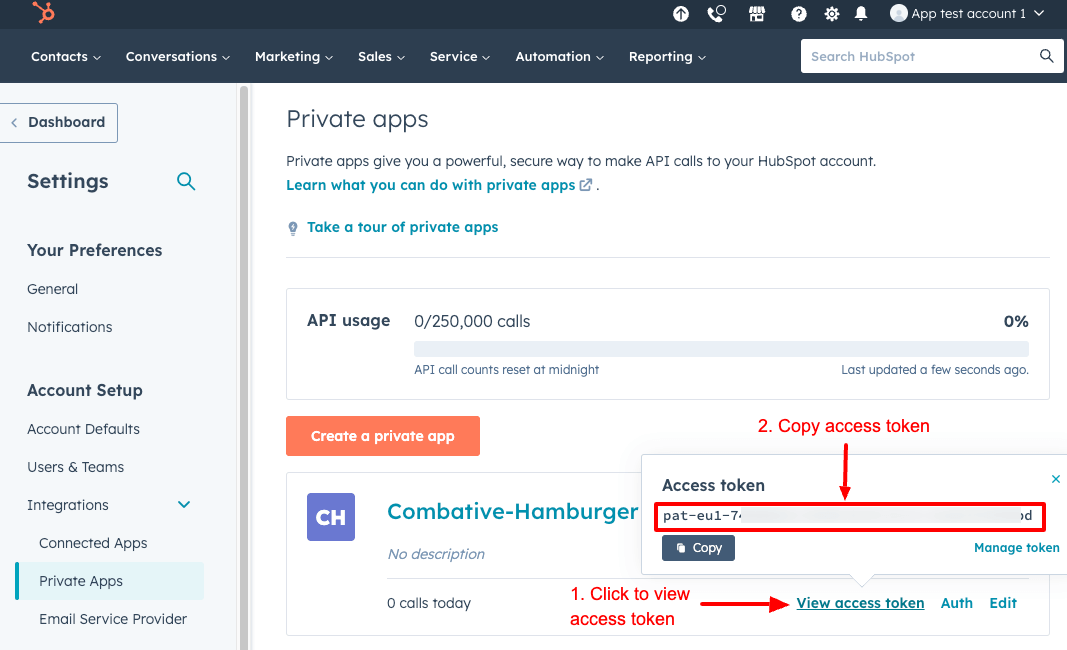Click the API usage progress bar
The height and width of the screenshot is (650, 1067).
pos(721,349)
